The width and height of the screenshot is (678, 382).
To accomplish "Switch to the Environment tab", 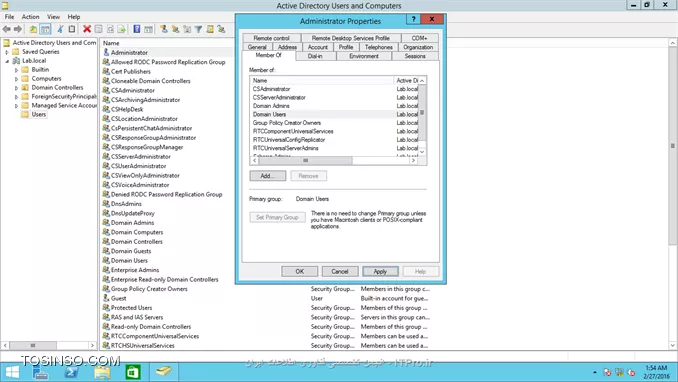I will (x=364, y=56).
